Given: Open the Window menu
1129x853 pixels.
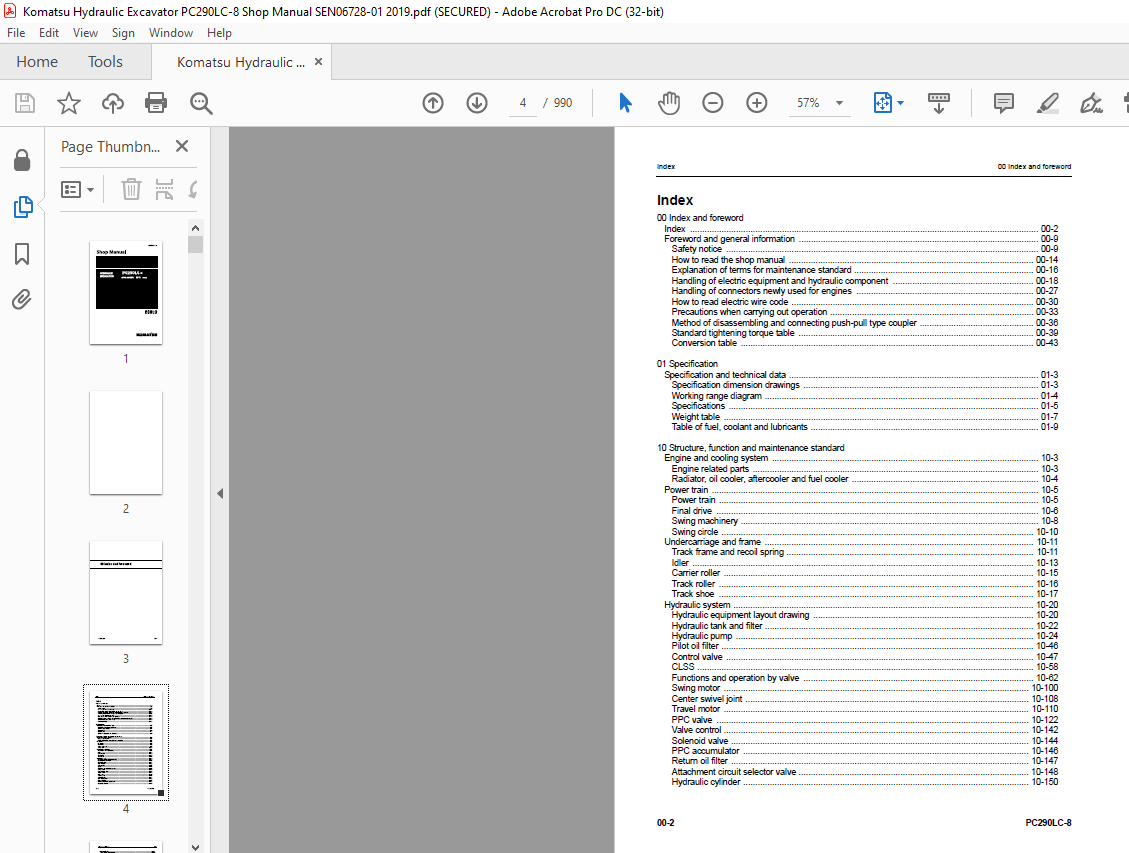Looking at the screenshot, I should coord(171,32).
